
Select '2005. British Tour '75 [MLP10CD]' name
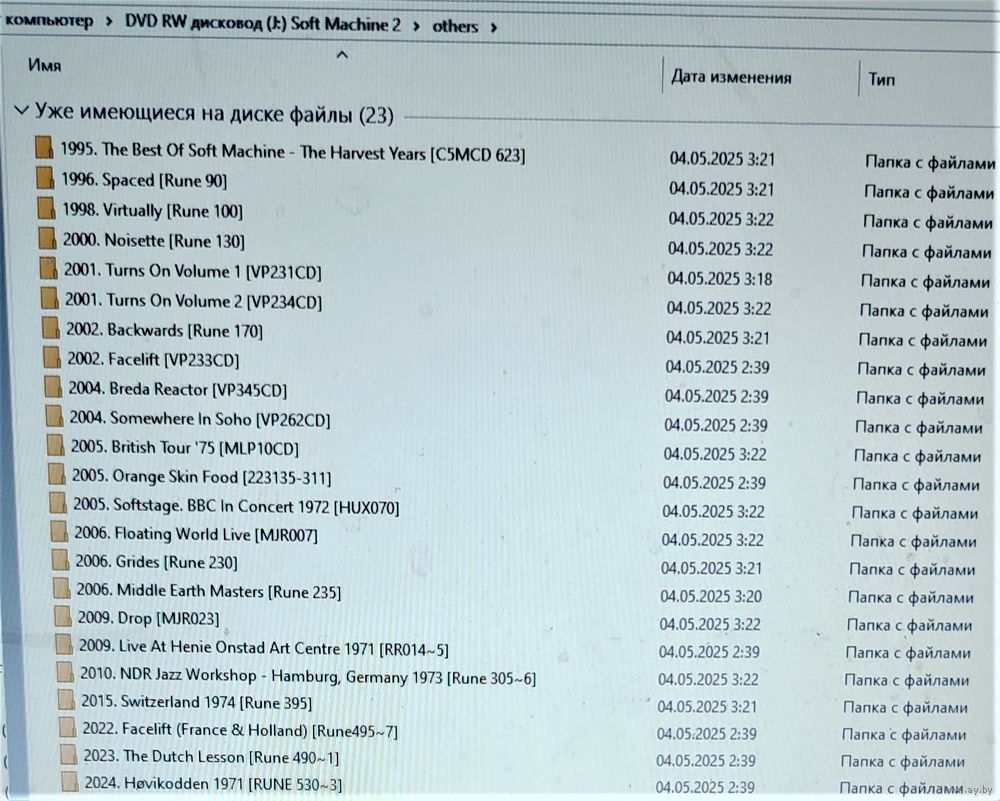click(x=185, y=448)
